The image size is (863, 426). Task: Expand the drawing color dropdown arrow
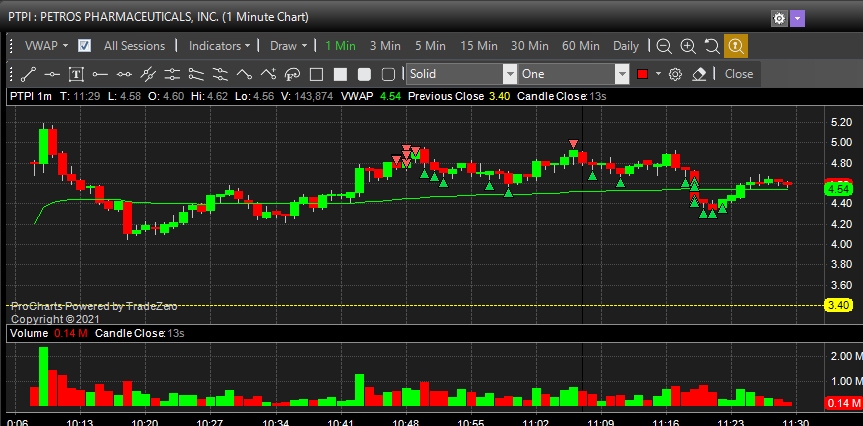click(658, 74)
